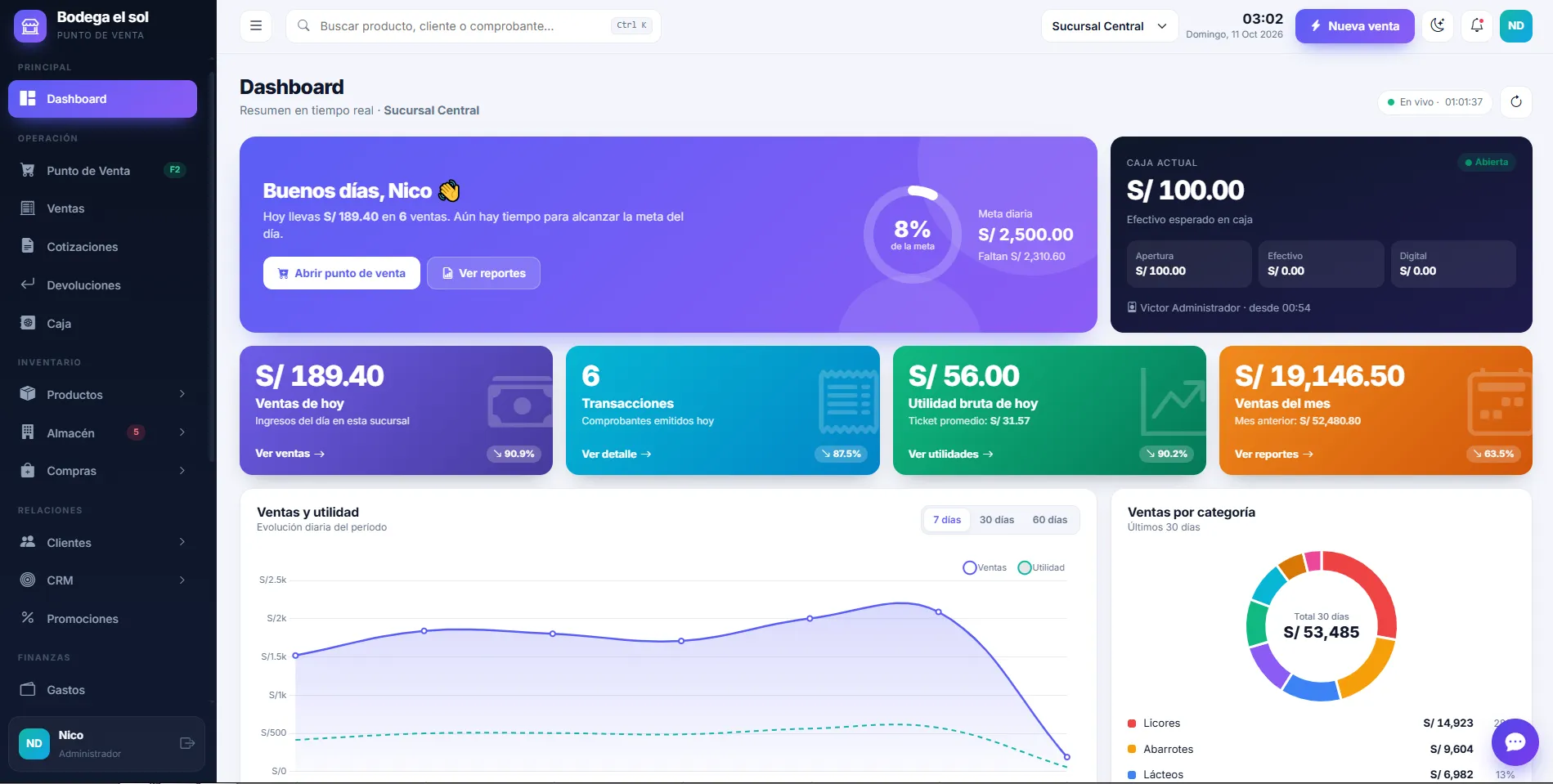
Task: Click the En vivo status indicator
Action: click(x=1434, y=102)
